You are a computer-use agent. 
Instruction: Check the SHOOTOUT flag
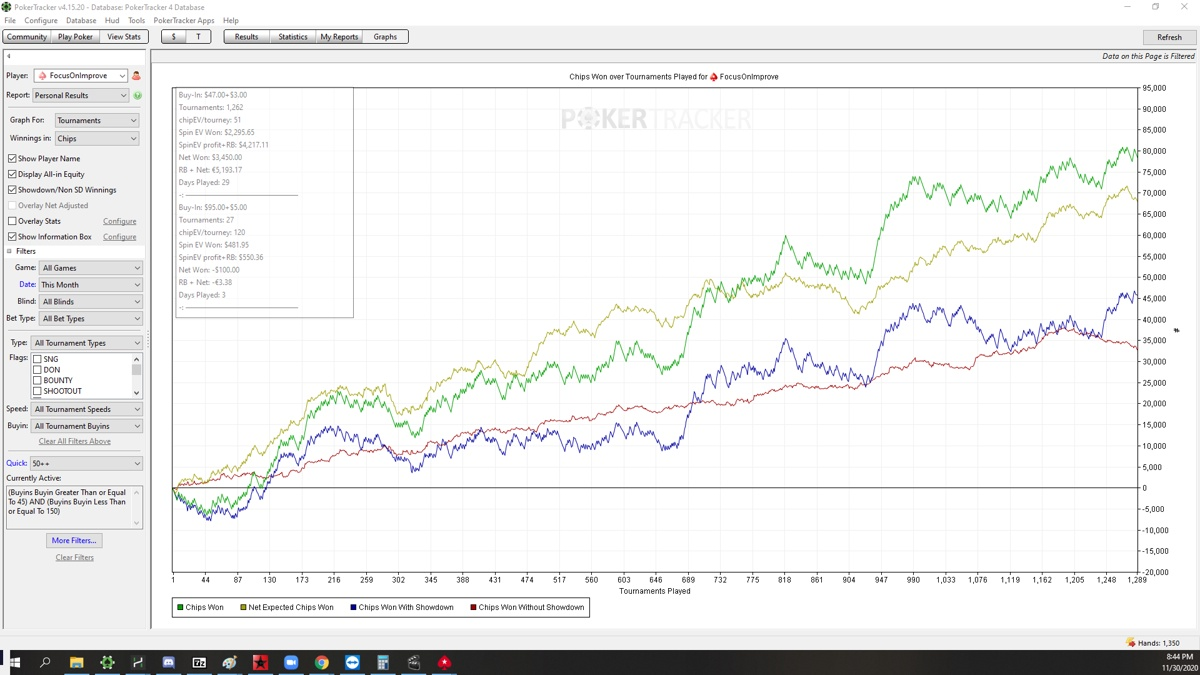coord(38,391)
